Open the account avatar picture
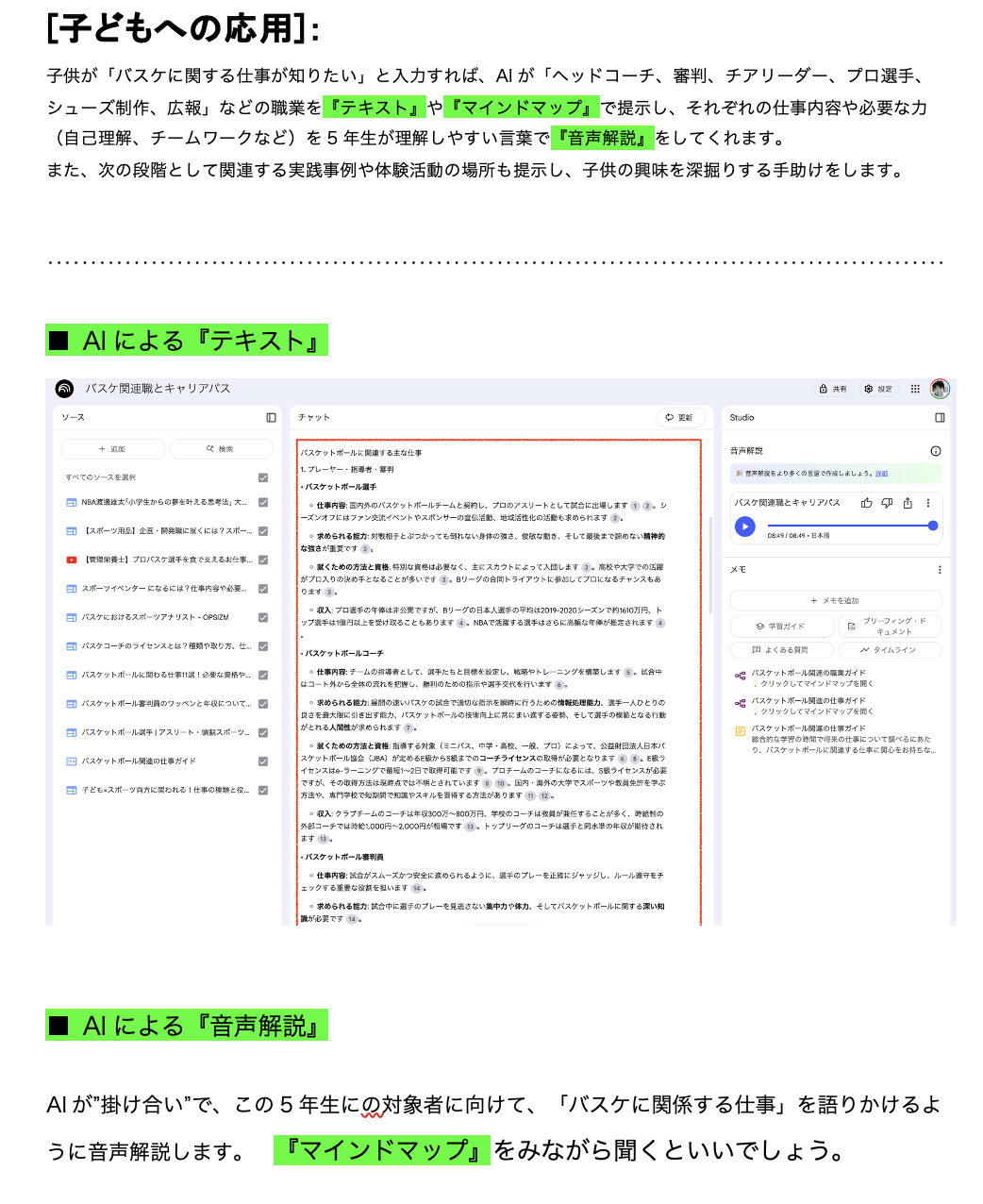 coord(940,389)
